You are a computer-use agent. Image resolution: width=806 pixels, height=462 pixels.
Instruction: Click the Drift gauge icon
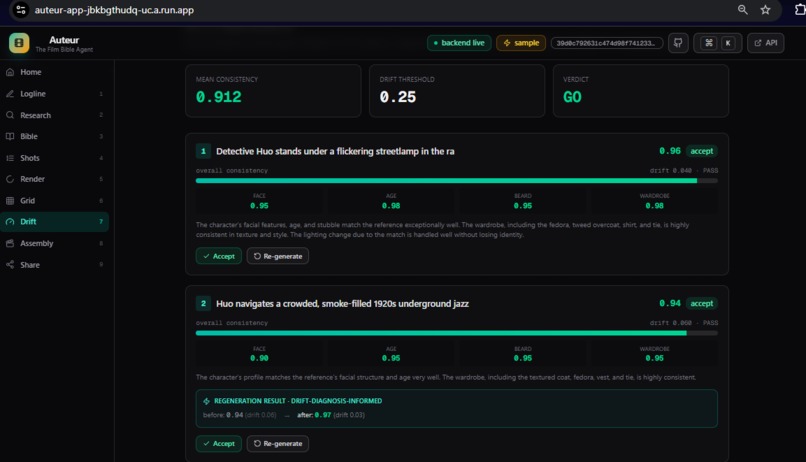(x=10, y=221)
